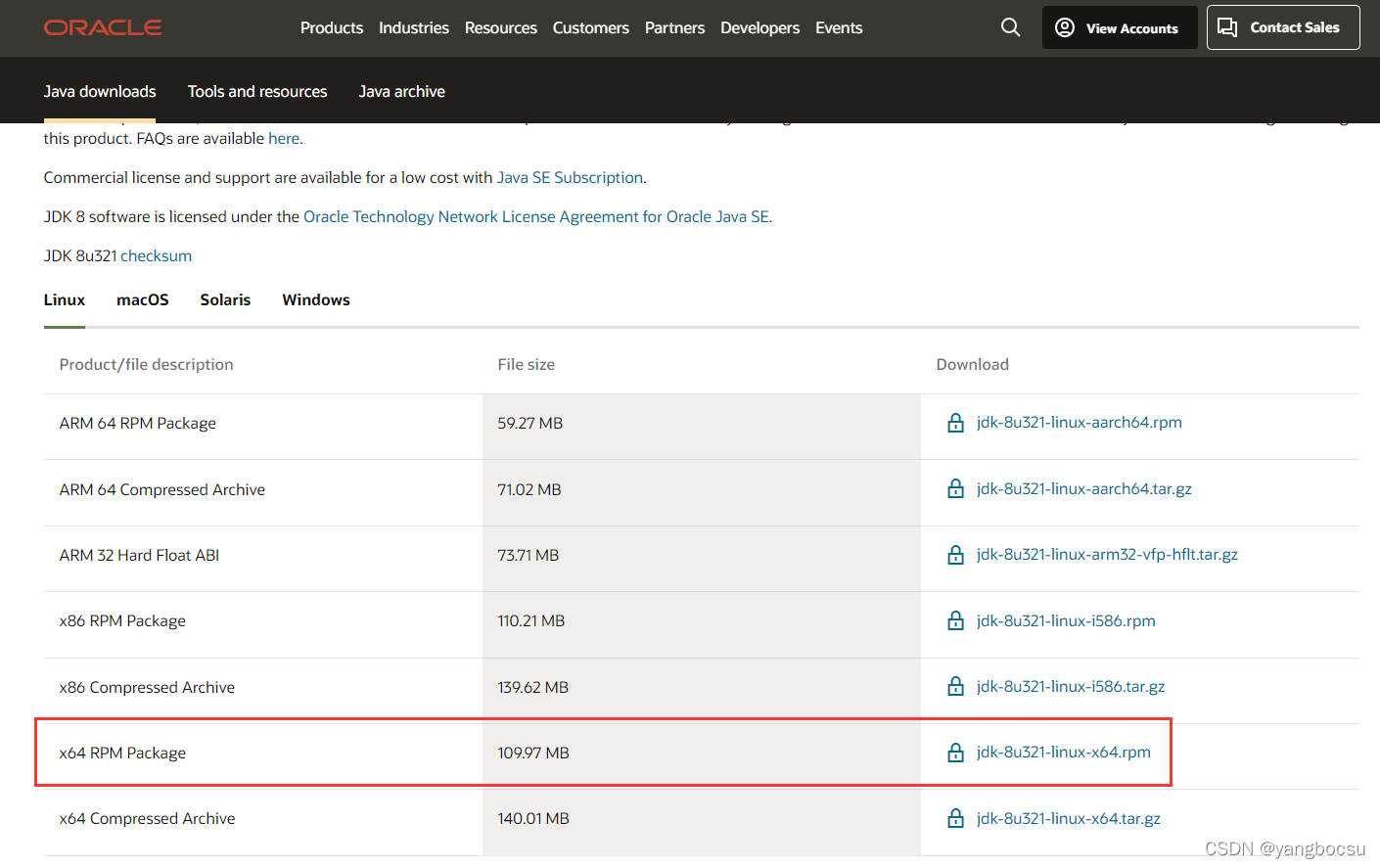Open Tools and resources section

pyautogui.click(x=257, y=91)
